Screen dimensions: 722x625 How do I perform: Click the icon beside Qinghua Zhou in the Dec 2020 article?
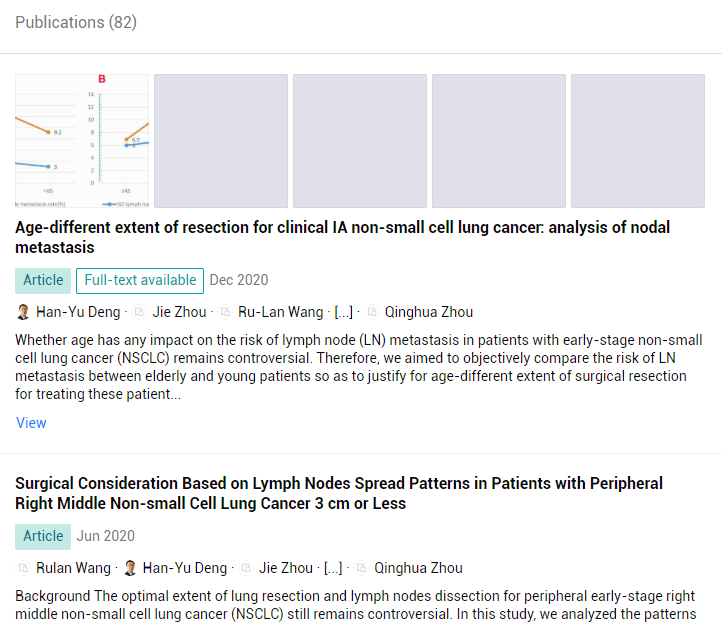[373, 312]
